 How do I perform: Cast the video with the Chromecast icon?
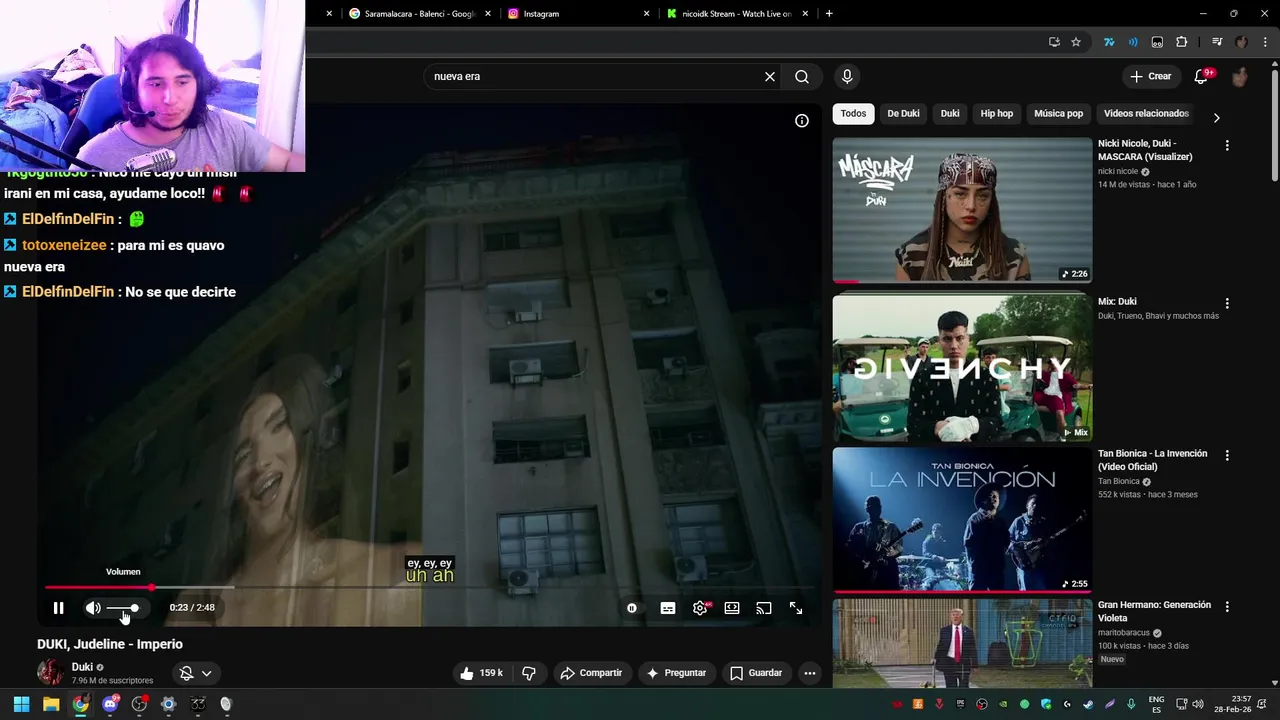(x=764, y=608)
